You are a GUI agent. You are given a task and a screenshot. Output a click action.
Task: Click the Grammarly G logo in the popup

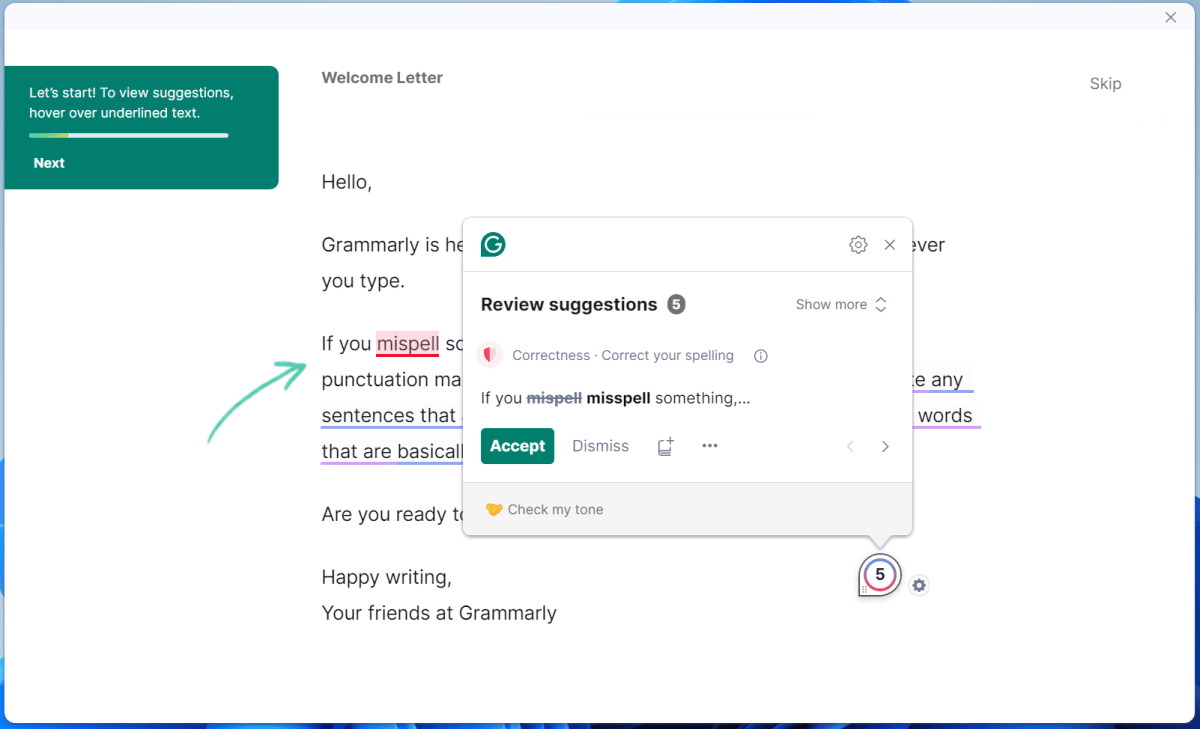pos(492,243)
